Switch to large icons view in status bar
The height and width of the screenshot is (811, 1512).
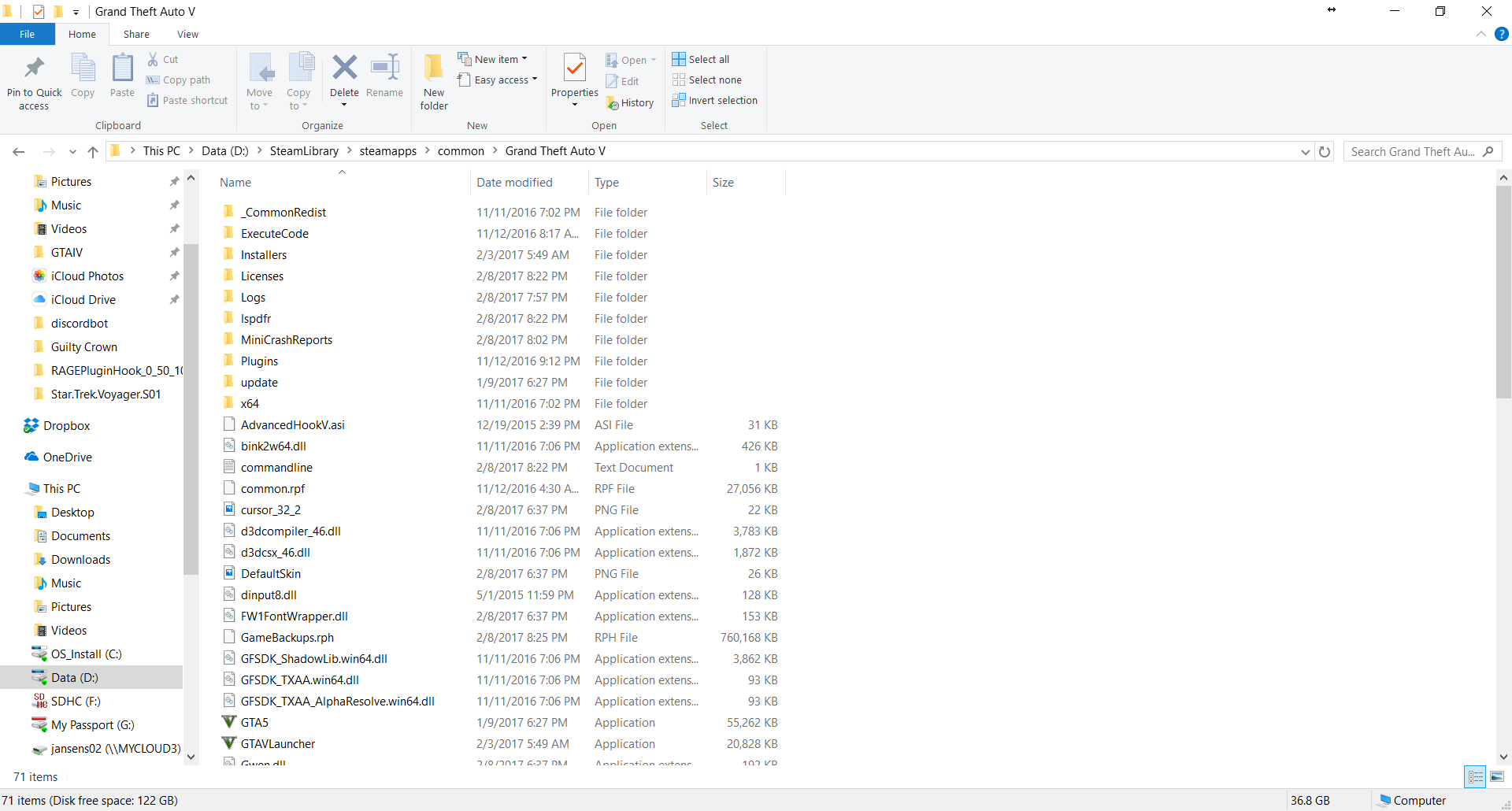click(x=1497, y=777)
